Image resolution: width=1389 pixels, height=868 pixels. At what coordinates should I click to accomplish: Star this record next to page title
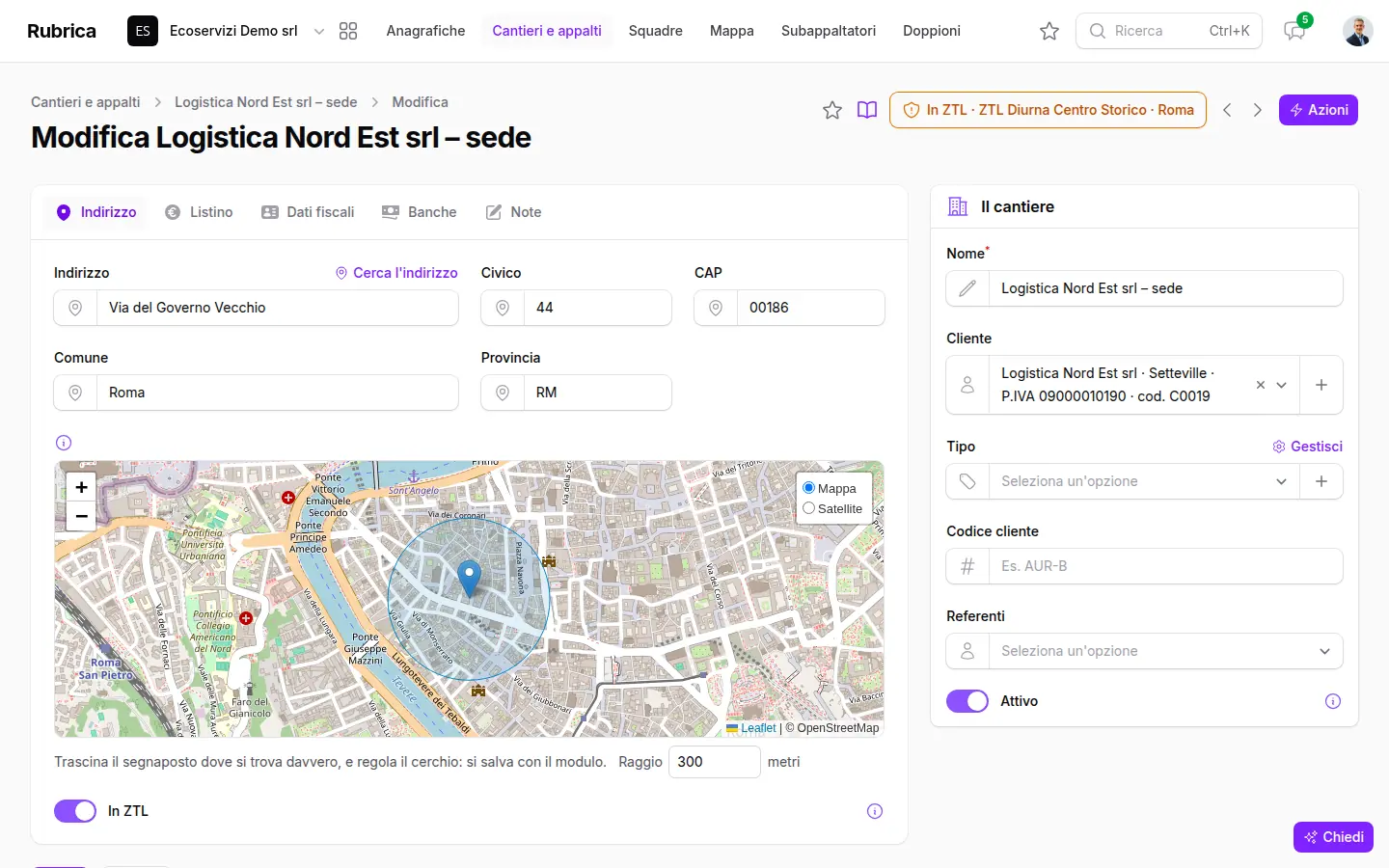[x=832, y=110]
